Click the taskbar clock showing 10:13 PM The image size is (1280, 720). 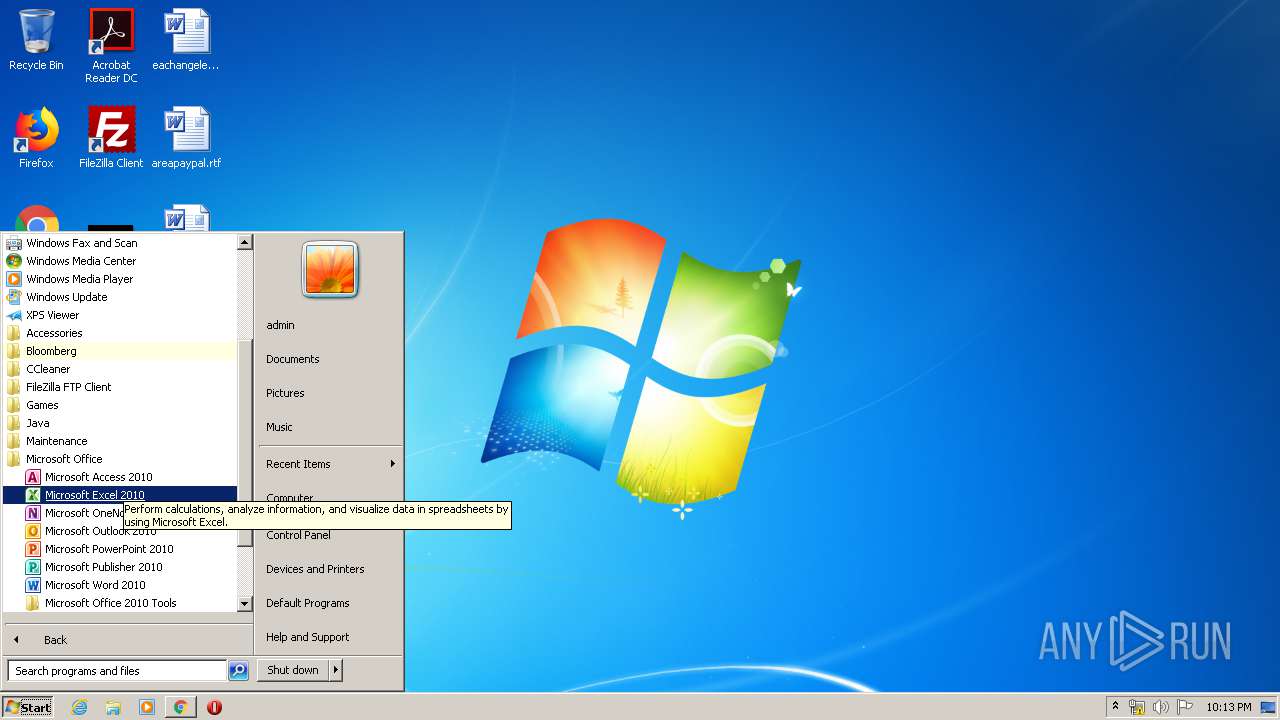click(1228, 707)
